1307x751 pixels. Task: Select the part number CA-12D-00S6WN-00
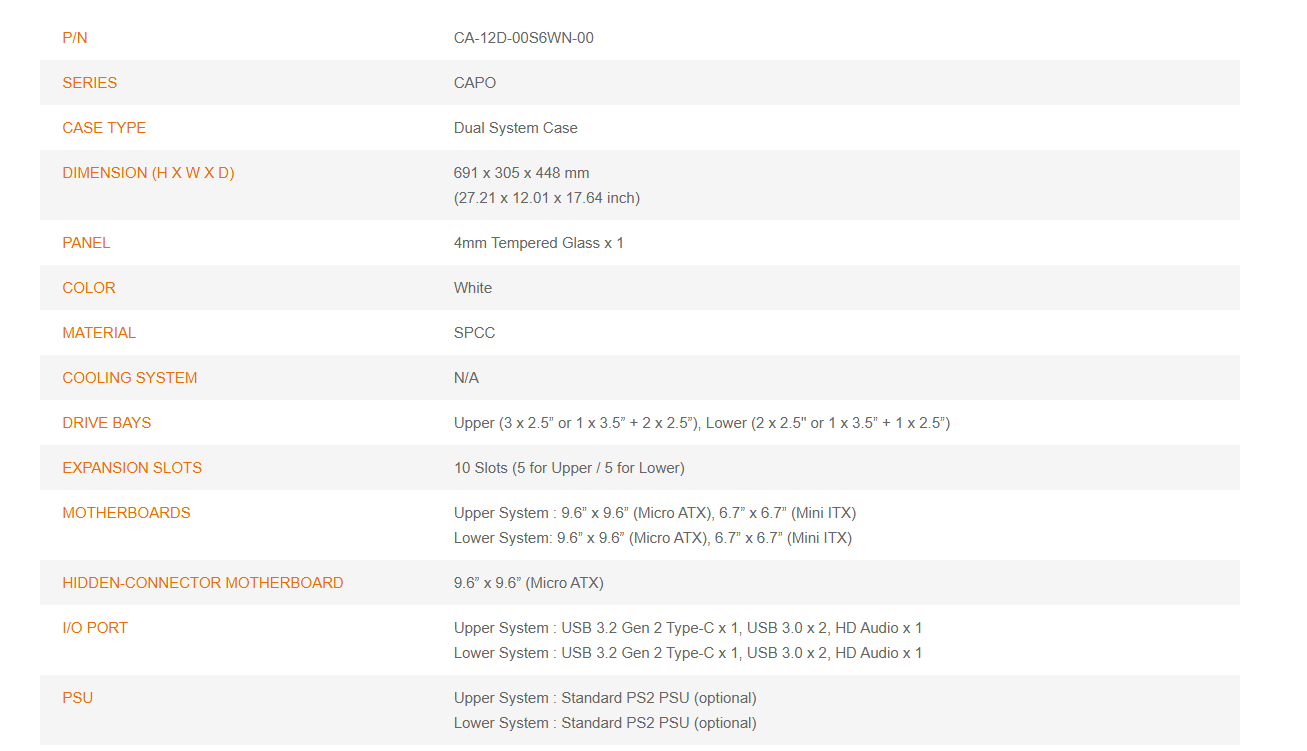[x=524, y=38]
